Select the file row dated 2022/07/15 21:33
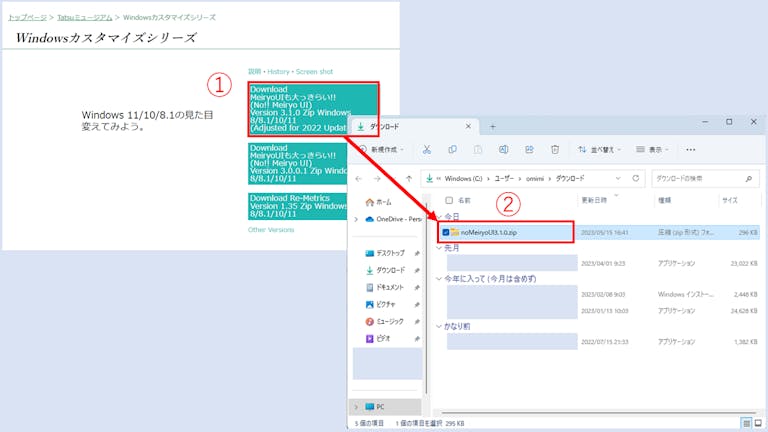 [x=602, y=342]
